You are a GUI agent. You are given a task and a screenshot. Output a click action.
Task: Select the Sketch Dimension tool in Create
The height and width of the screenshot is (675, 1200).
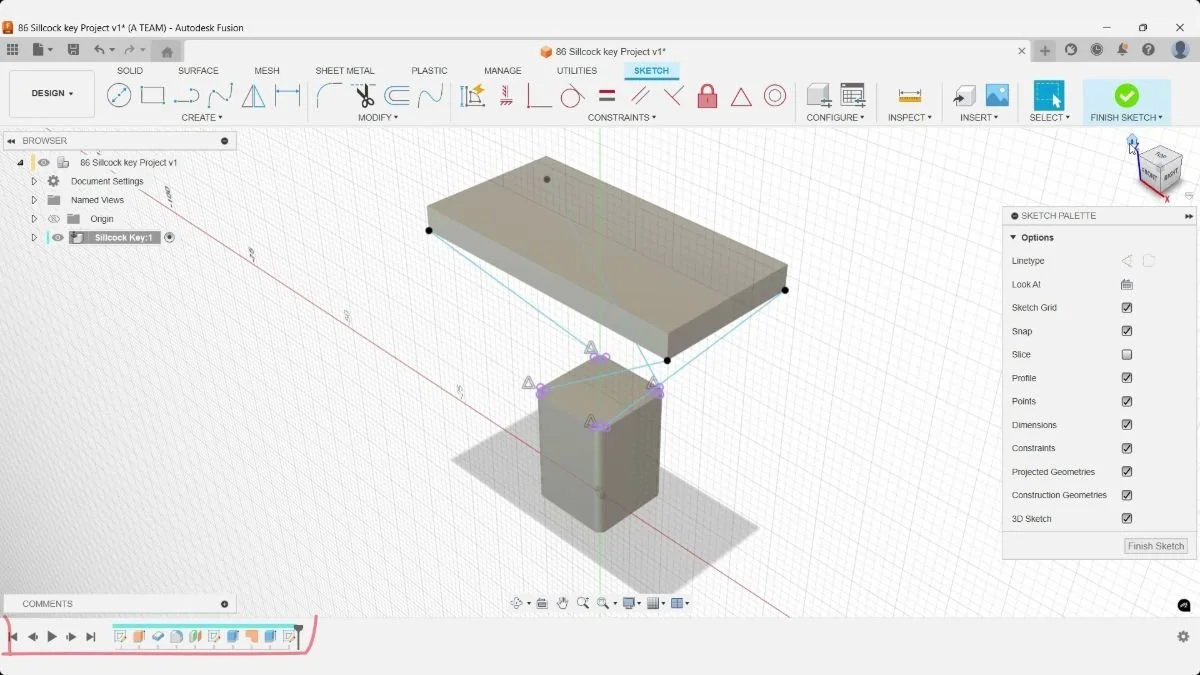(x=288, y=96)
